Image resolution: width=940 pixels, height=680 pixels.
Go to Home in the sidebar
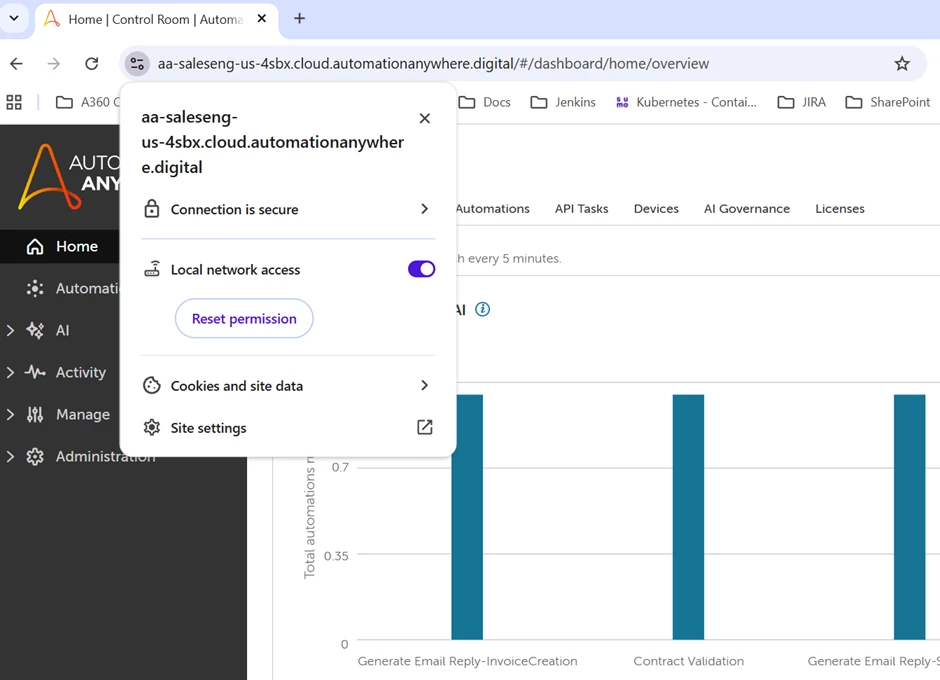pyautogui.click(x=60, y=246)
